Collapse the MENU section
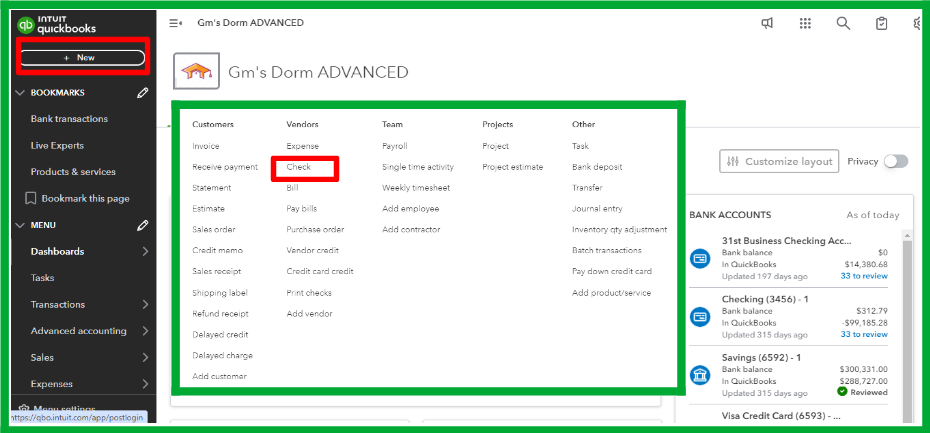This screenshot has height=433, width=930. click(x=20, y=225)
